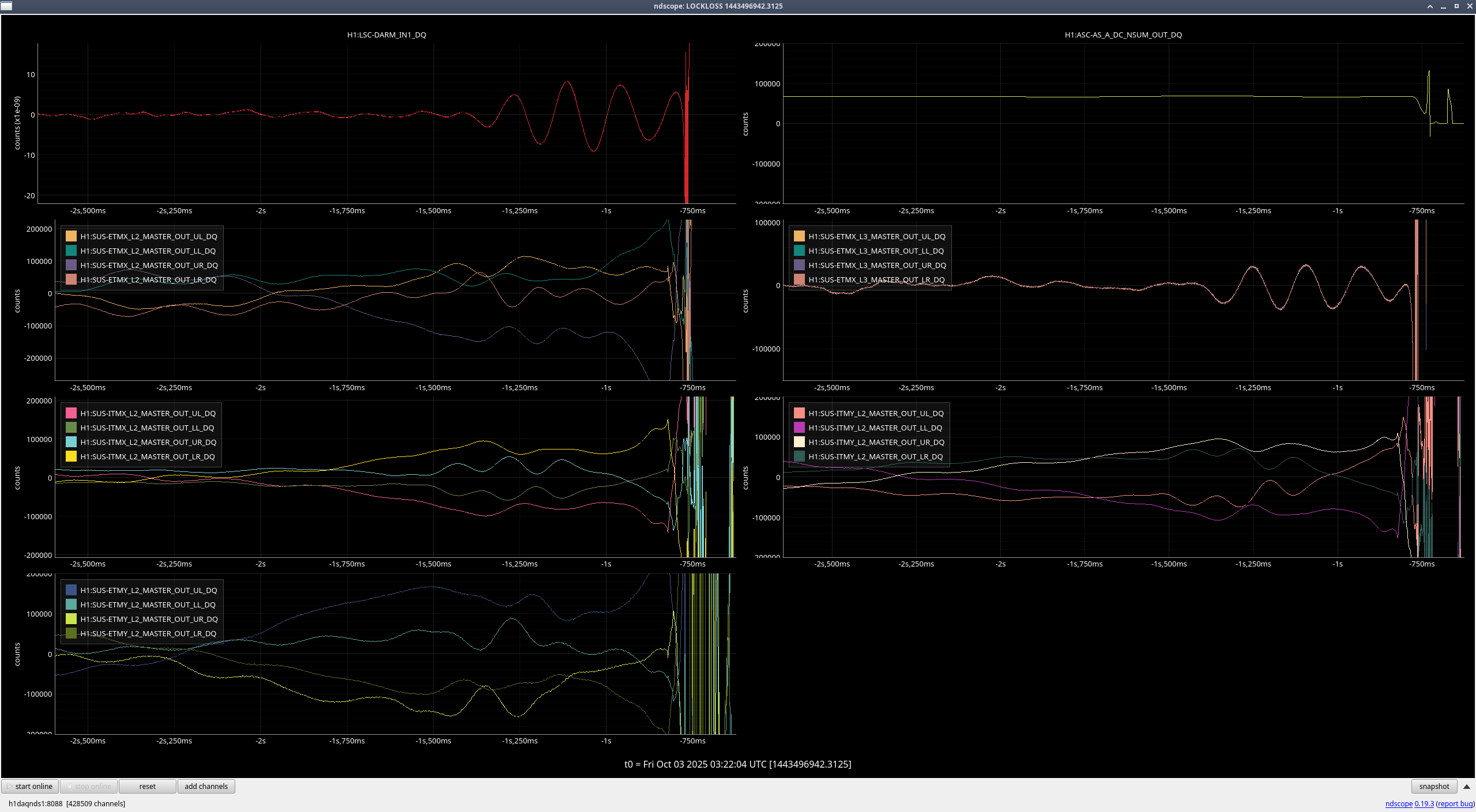The width and height of the screenshot is (1476, 812).
Task: Click ETMX_L2 UL legend color swatch
Action: 71,236
